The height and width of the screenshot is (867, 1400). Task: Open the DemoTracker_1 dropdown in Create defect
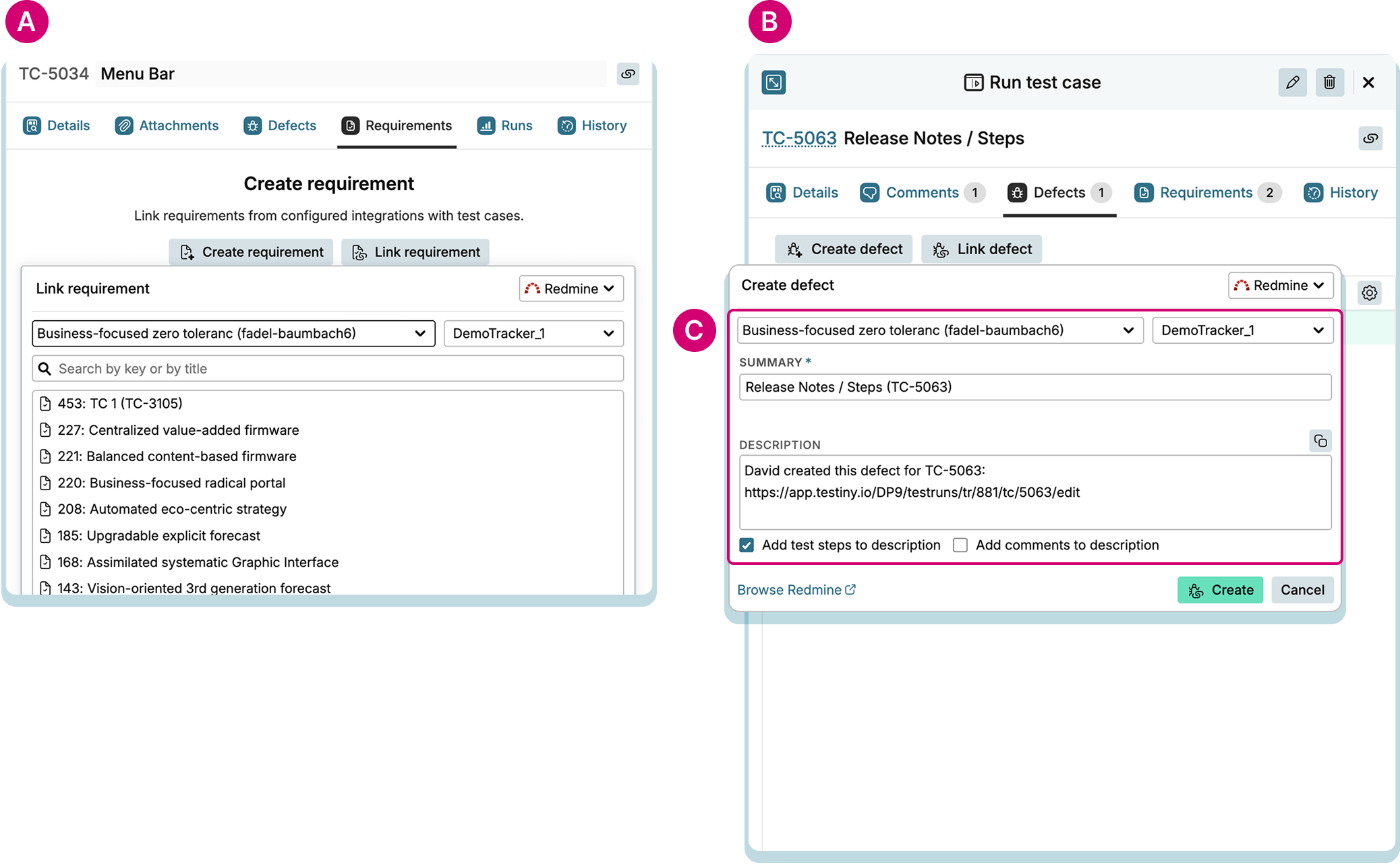point(1242,330)
